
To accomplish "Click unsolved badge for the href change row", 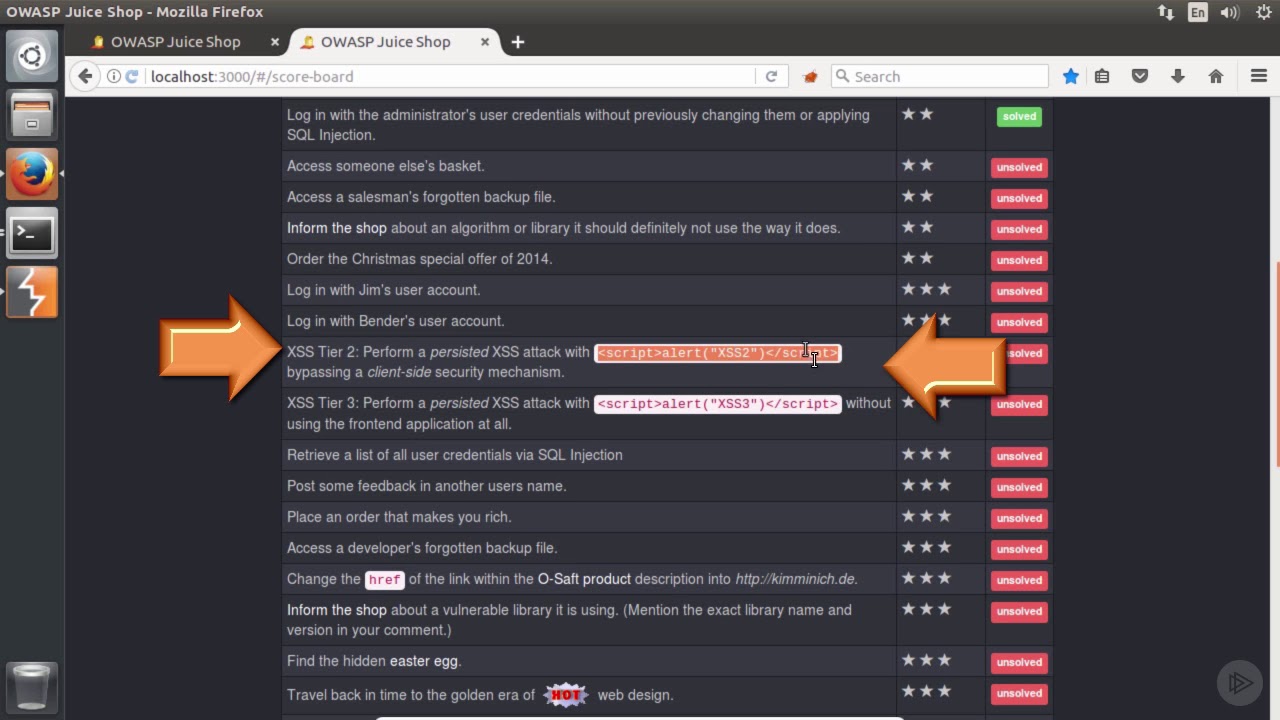I will pos(1019,580).
